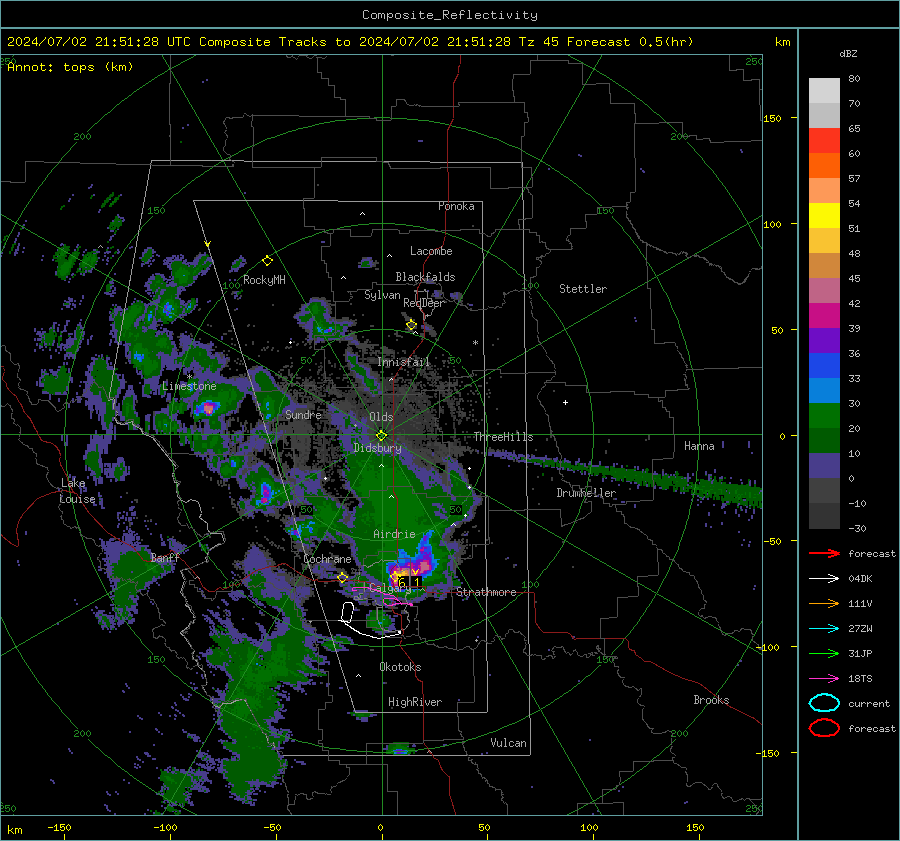Click the Okotoks town label
The width and height of the screenshot is (900, 841).
(400, 667)
